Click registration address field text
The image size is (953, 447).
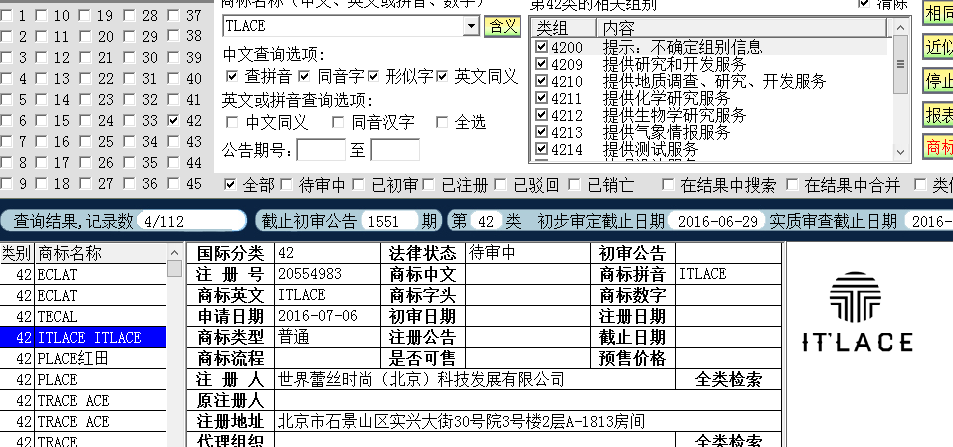461,421
